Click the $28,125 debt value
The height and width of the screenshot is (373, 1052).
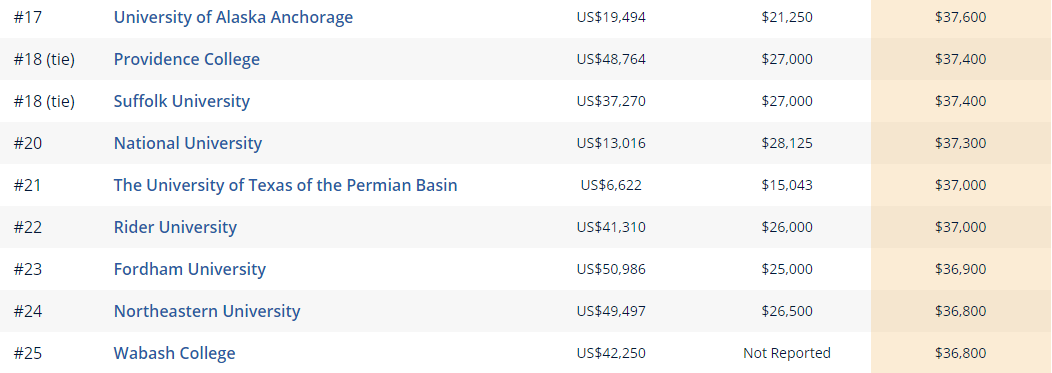click(787, 143)
